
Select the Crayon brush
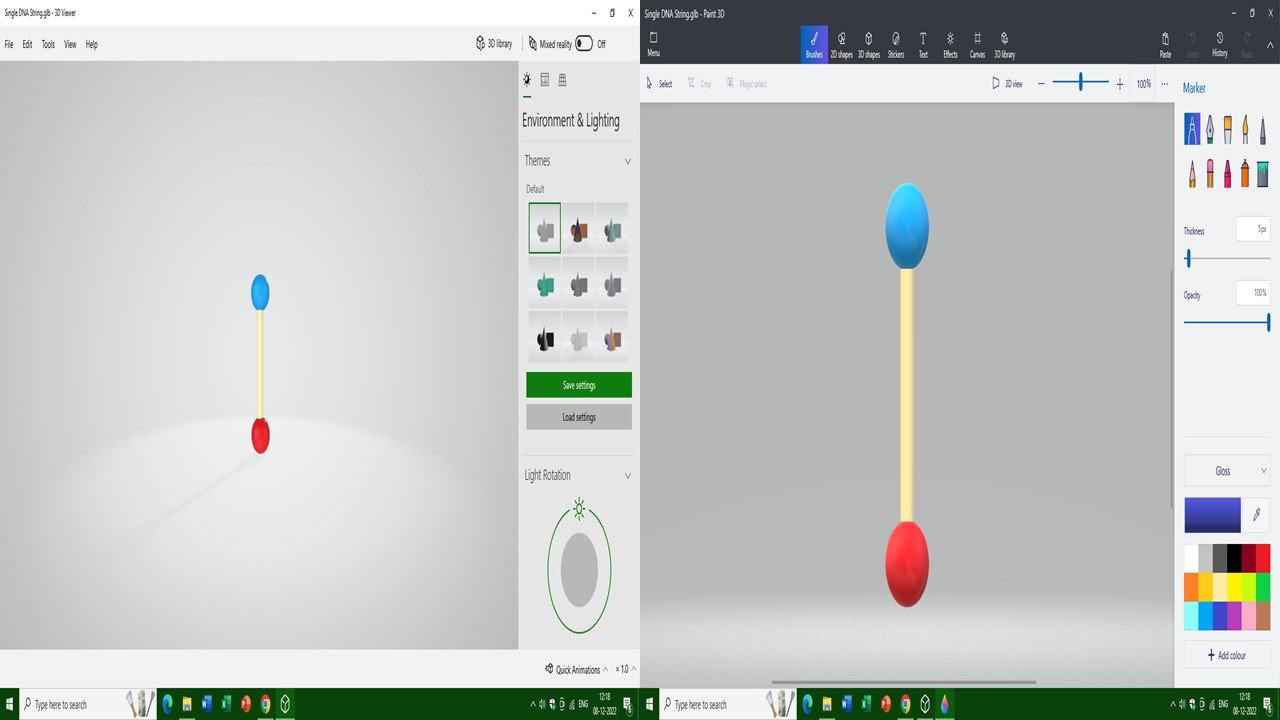[x=1228, y=173]
